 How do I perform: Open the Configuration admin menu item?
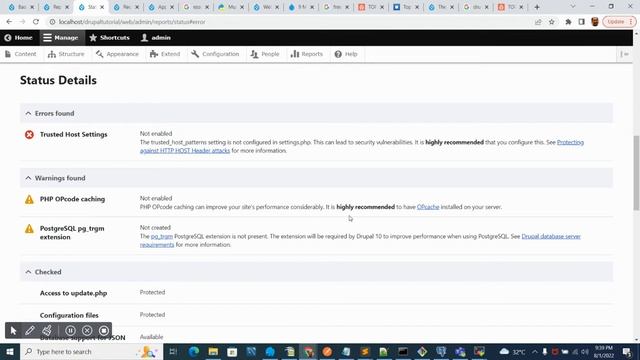(215, 54)
